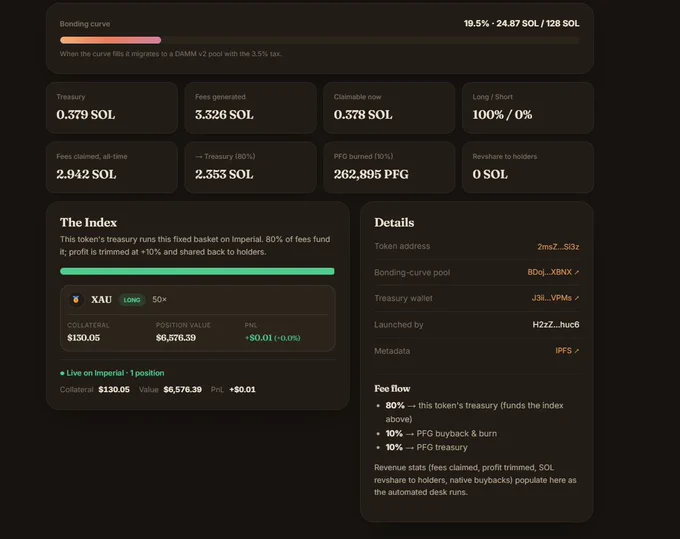The height and width of the screenshot is (539, 680).
Task: Select the Fees generated 3.326 SOL card
Action: tap(251, 108)
